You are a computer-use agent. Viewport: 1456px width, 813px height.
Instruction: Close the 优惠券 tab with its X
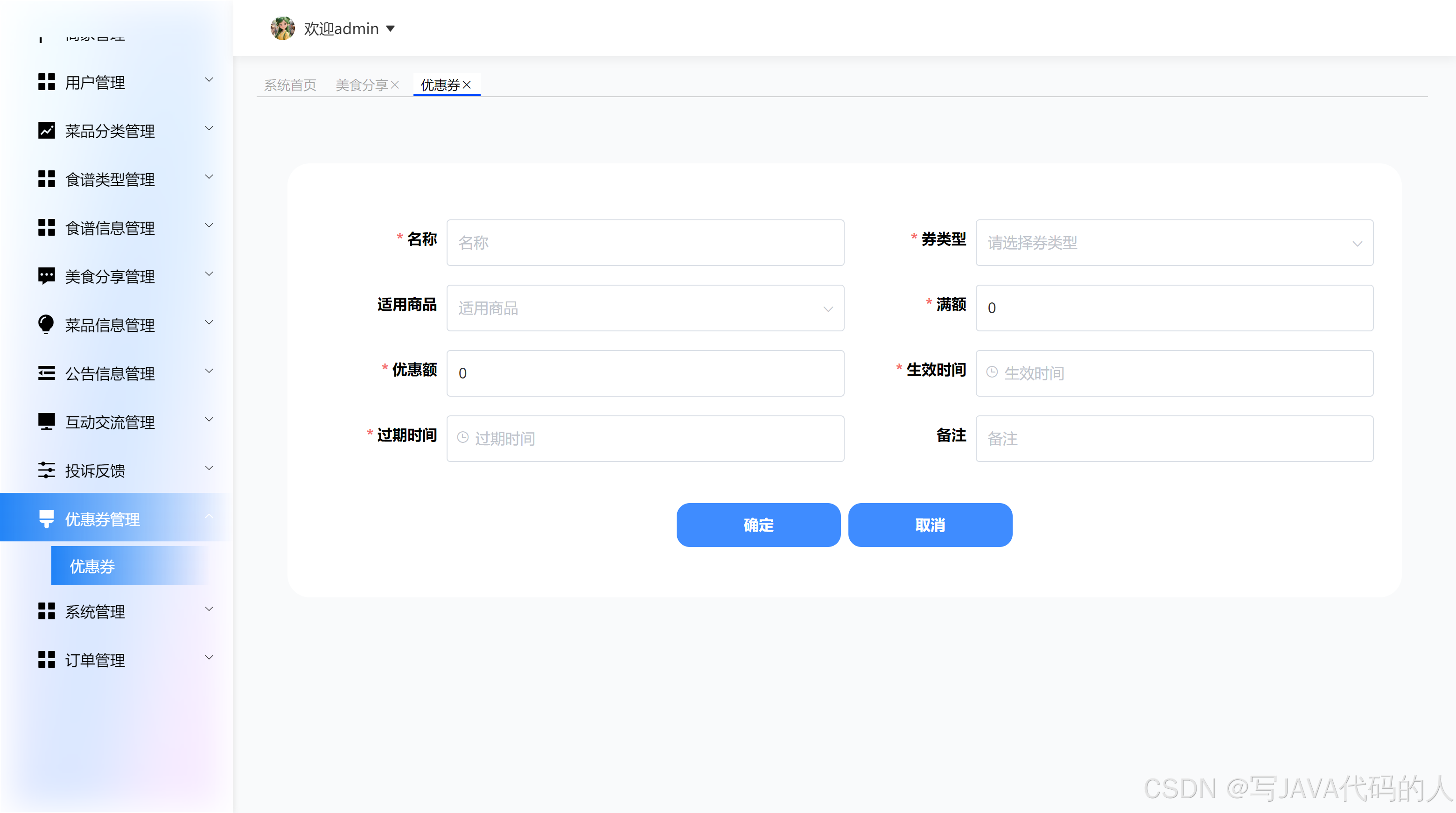pos(467,85)
